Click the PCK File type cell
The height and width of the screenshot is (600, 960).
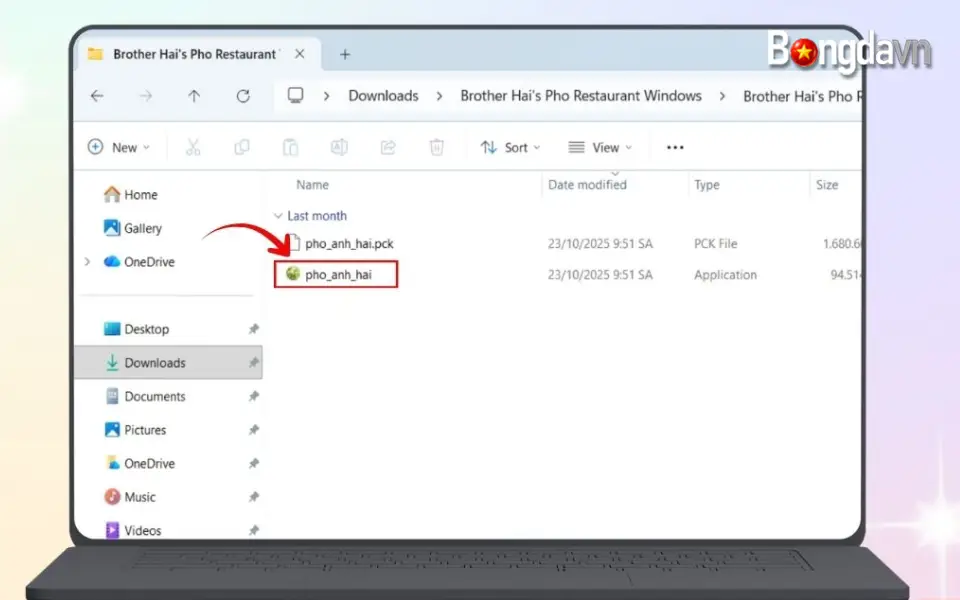click(x=715, y=244)
